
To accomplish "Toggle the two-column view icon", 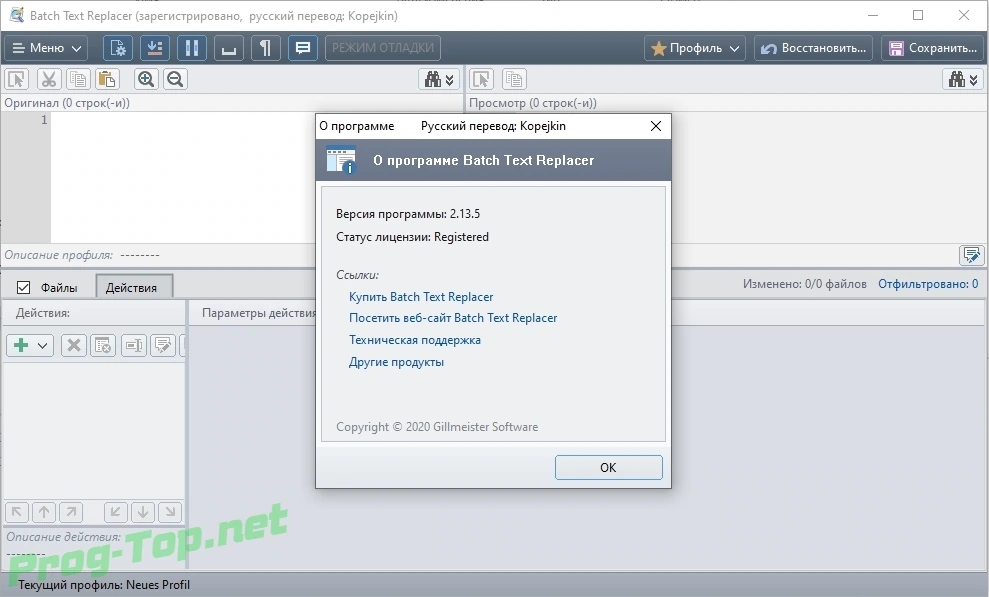I will tap(192, 48).
